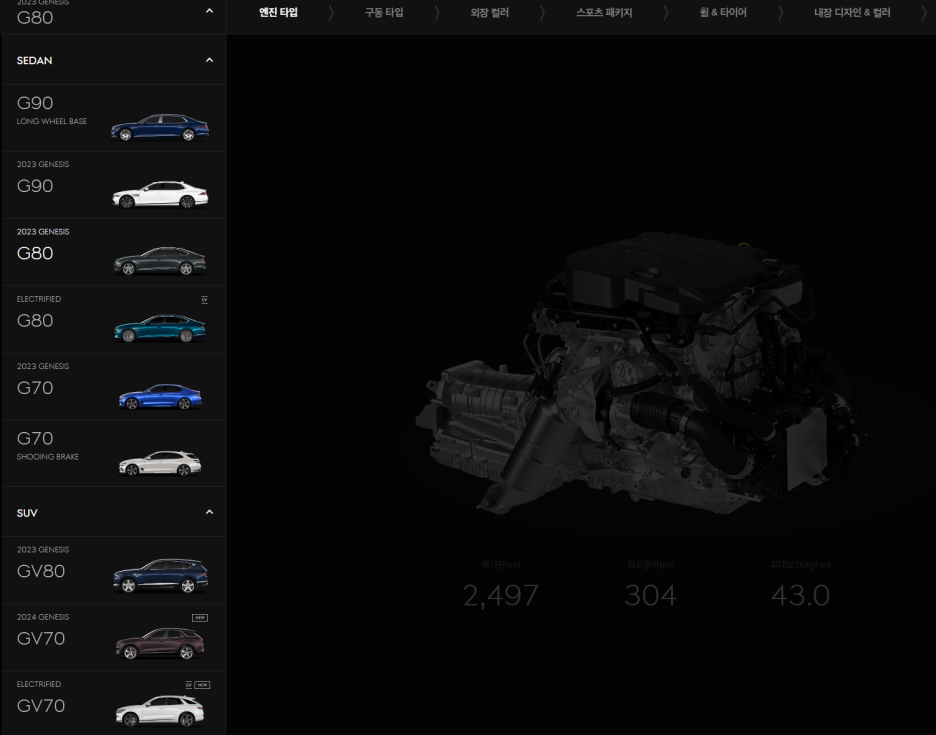The height and width of the screenshot is (735, 936).
Task: Click the blue G90 Long Wheel Base car image
Action: tap(160, 127)
